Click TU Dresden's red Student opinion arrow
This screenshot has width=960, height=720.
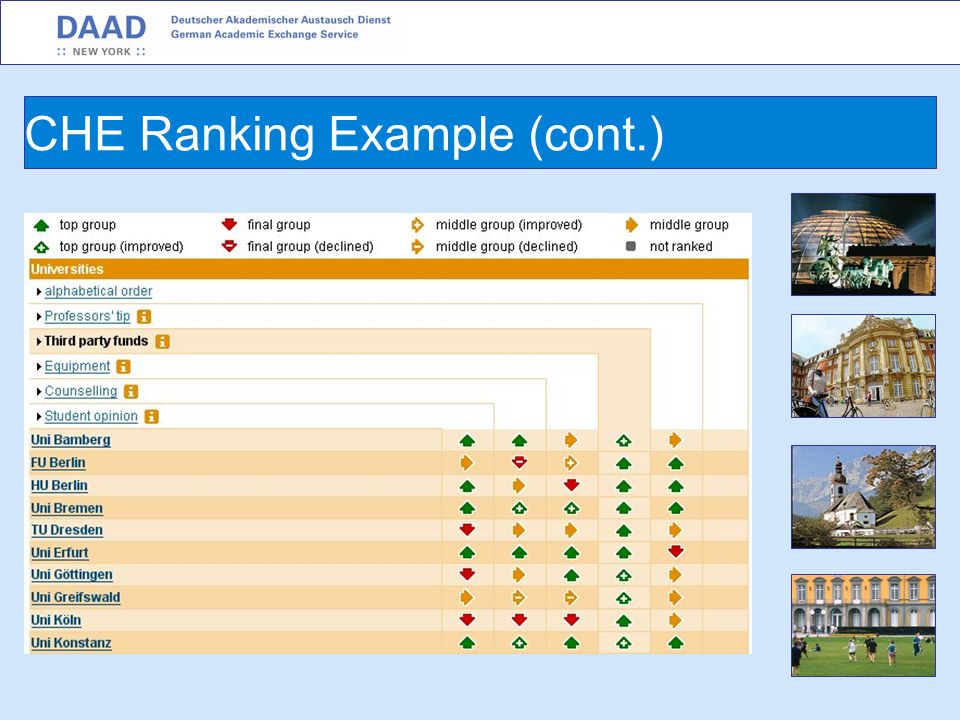click(467, 530)
